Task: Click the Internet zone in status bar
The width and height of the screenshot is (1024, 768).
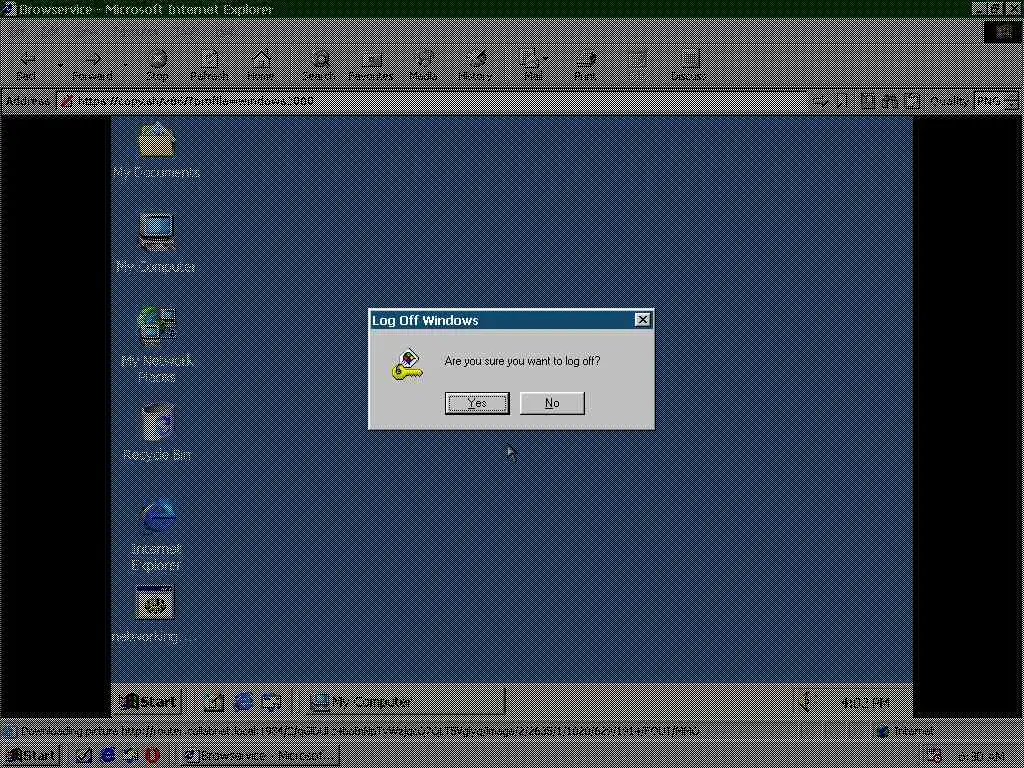Action: [x=905, y=731]
